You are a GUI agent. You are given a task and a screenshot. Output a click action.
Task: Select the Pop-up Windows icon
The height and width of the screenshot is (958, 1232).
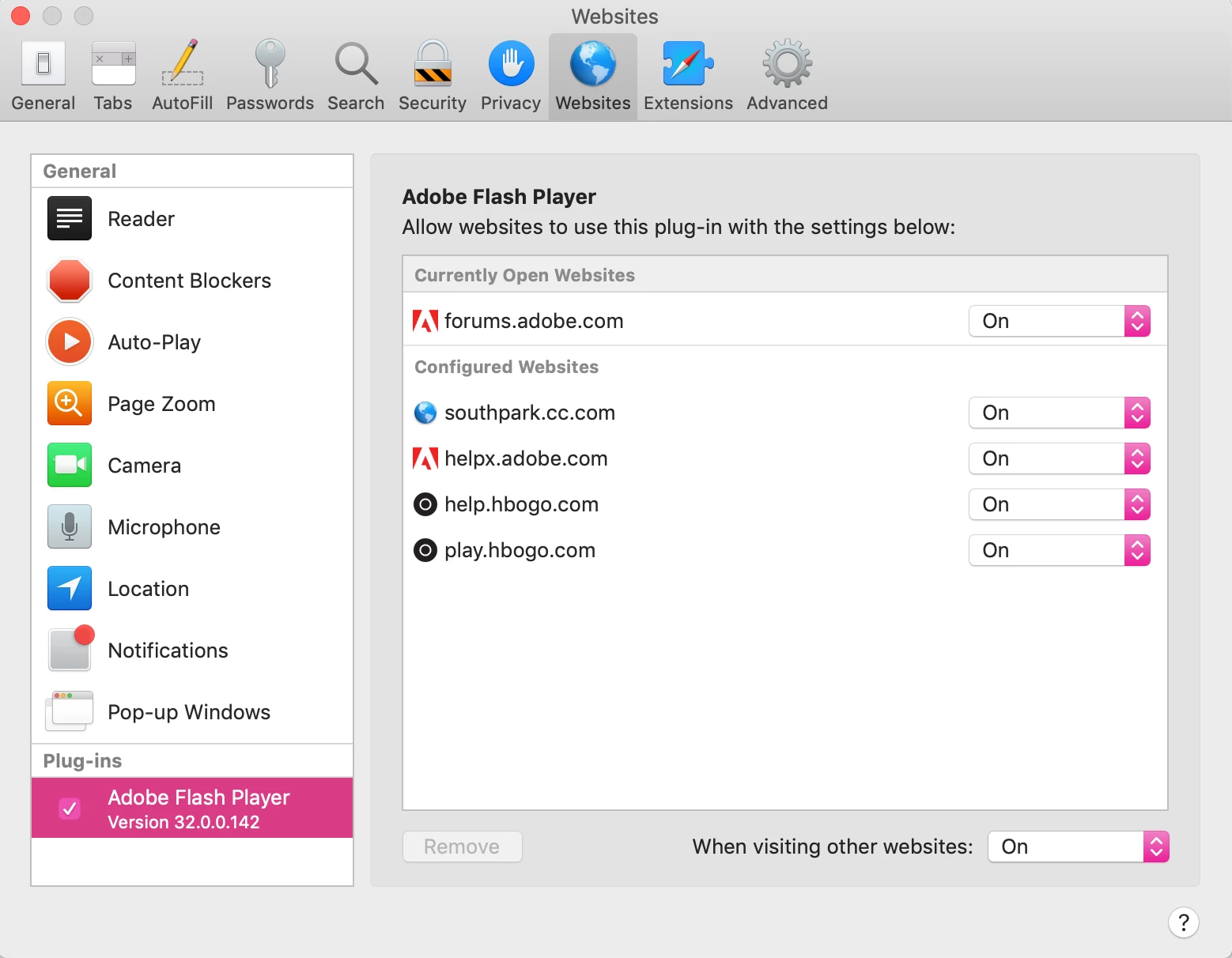pyautogui.click(x=70, y=710)
